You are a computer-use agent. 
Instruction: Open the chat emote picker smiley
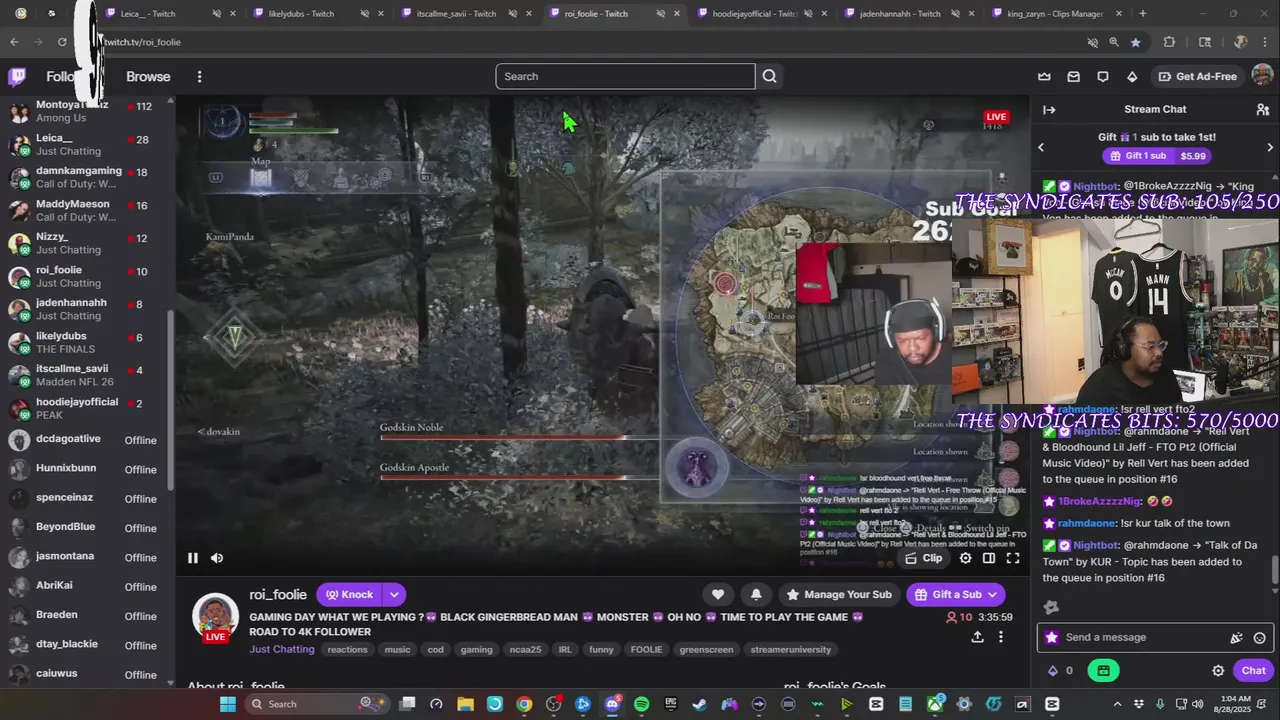pyautogui.click(x=1259, y=638)
